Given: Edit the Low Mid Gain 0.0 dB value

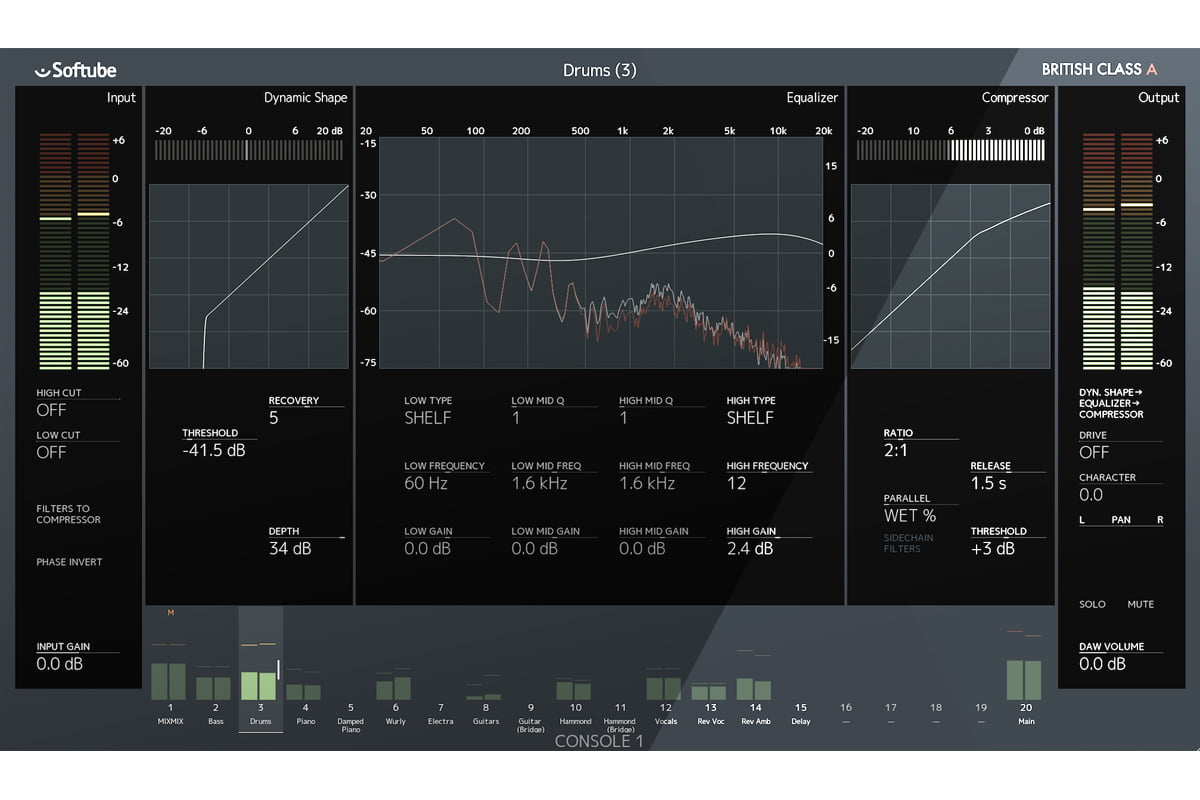Looking at the screenshot, I should coord(534,548).
